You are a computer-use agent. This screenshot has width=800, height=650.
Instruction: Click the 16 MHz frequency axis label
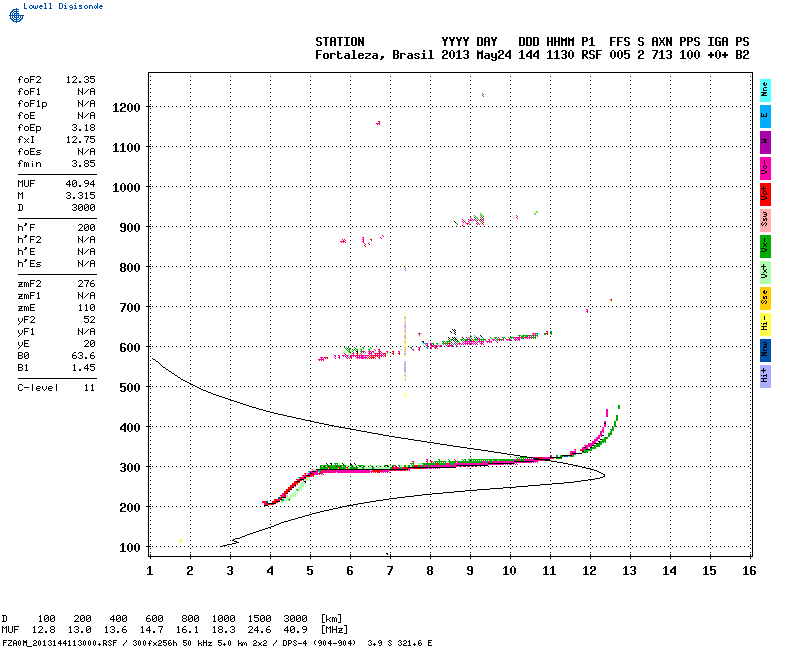(748, 570)
